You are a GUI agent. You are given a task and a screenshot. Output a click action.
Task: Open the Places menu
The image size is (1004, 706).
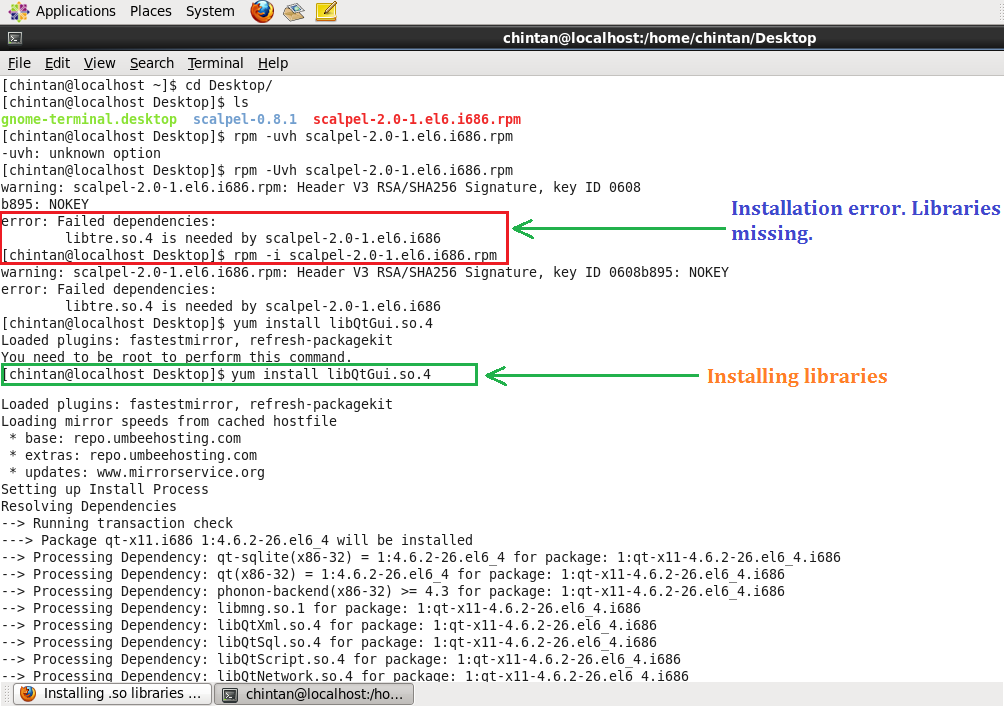[150, 12]
